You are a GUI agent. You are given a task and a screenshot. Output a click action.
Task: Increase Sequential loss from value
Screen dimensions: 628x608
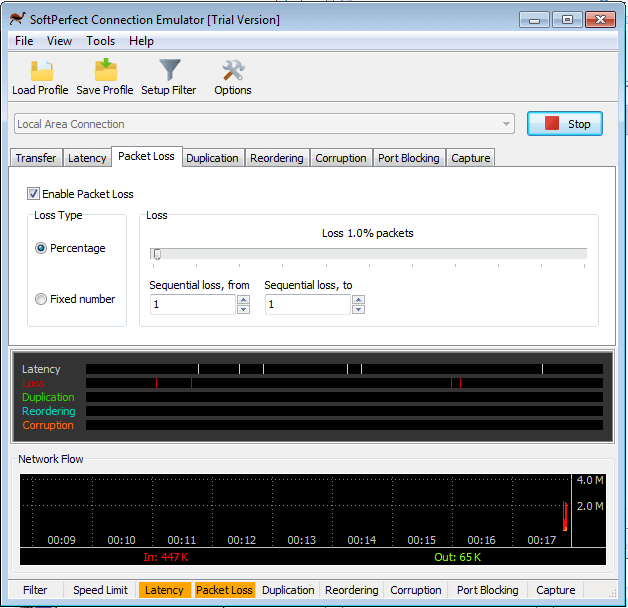click(x=244, y=300)
